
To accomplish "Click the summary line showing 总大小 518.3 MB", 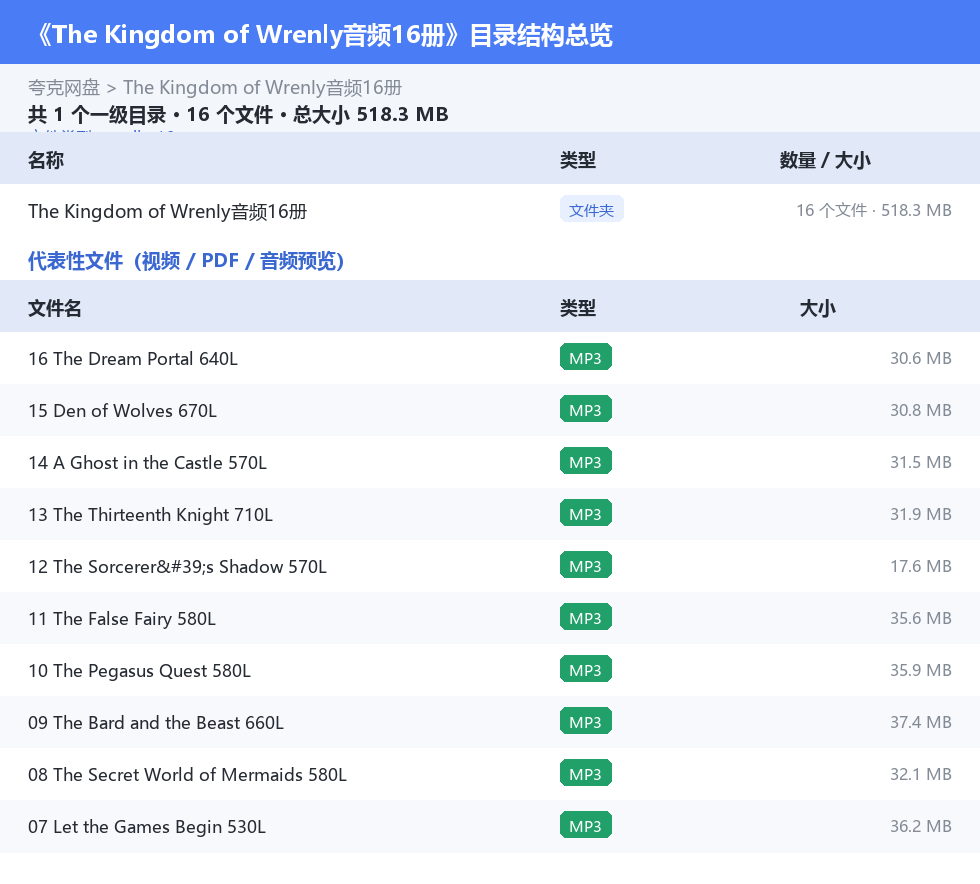I will click(x=238, y=114).
